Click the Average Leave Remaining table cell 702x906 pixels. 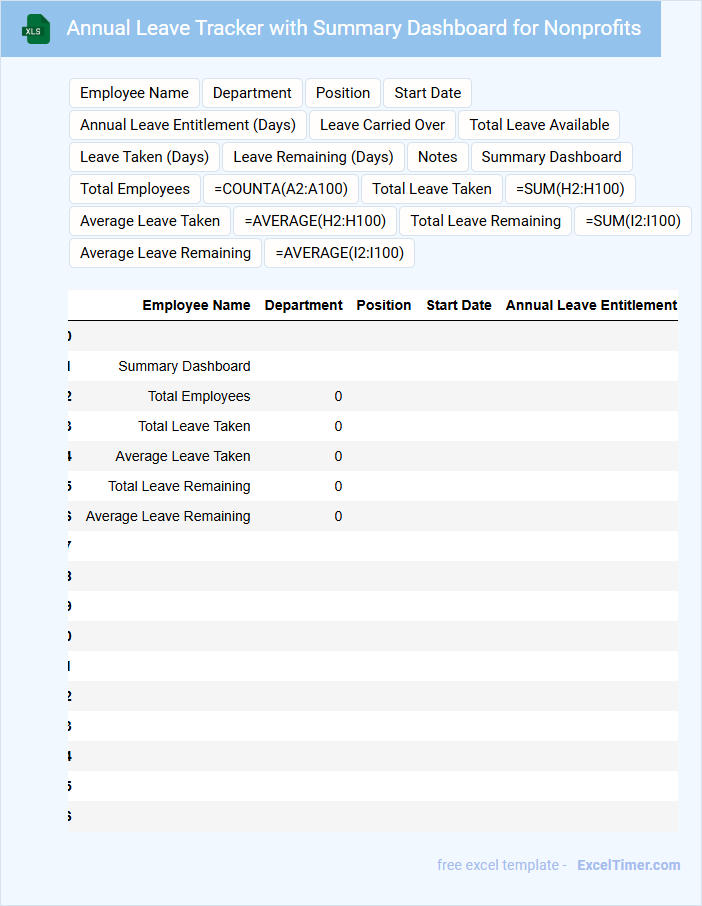[x=168, y=517]
